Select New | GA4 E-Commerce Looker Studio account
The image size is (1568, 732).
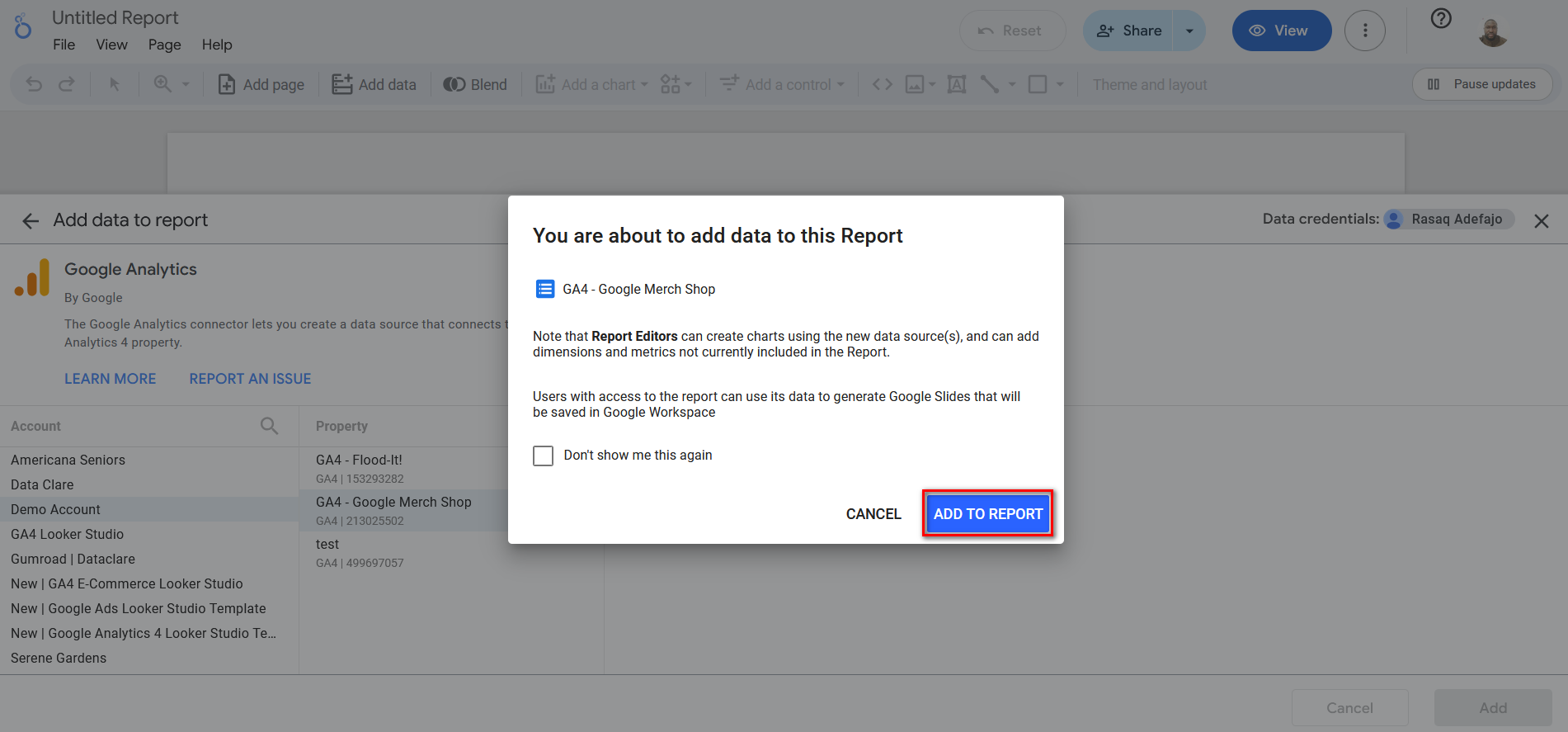pos(149,583)
